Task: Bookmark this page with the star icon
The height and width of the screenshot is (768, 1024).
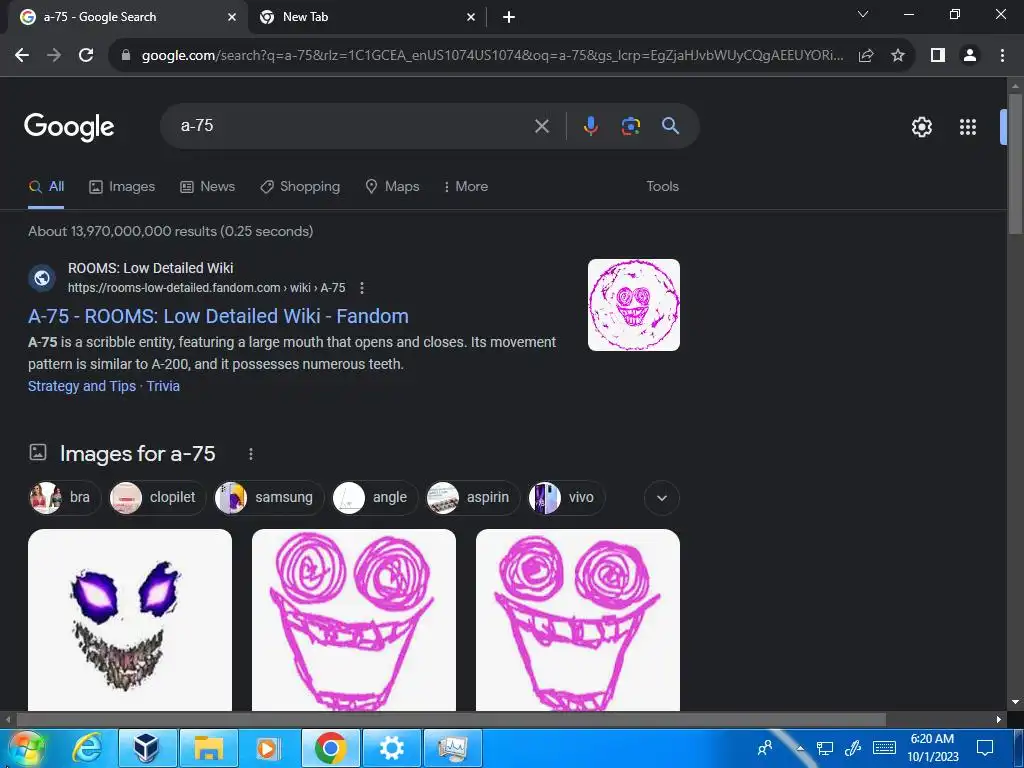Action: (x=898, y=56)
